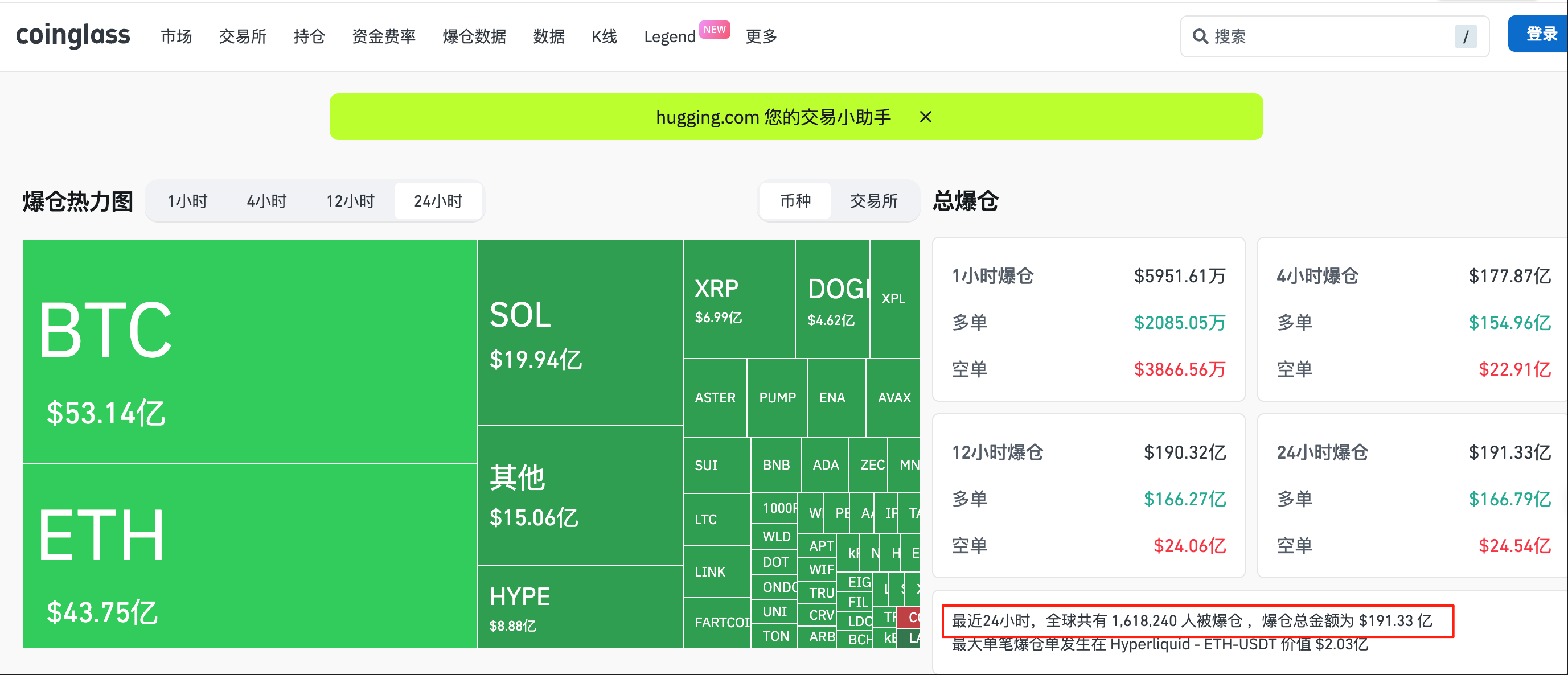
Task: Switch heatmap to 12小时 range
Action: click(350, 201)
